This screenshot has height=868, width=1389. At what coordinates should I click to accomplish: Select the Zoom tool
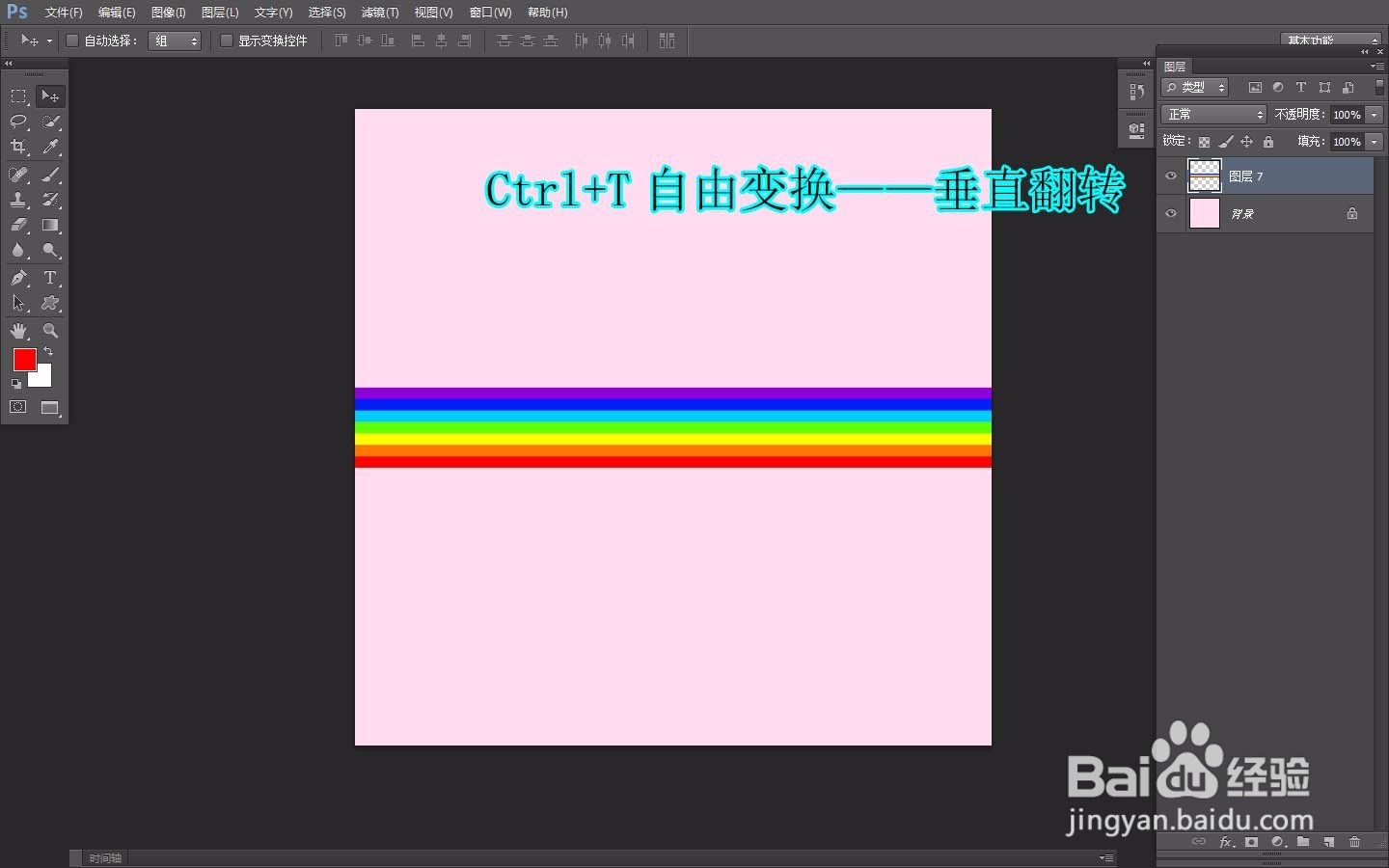[x=51, y=332]
